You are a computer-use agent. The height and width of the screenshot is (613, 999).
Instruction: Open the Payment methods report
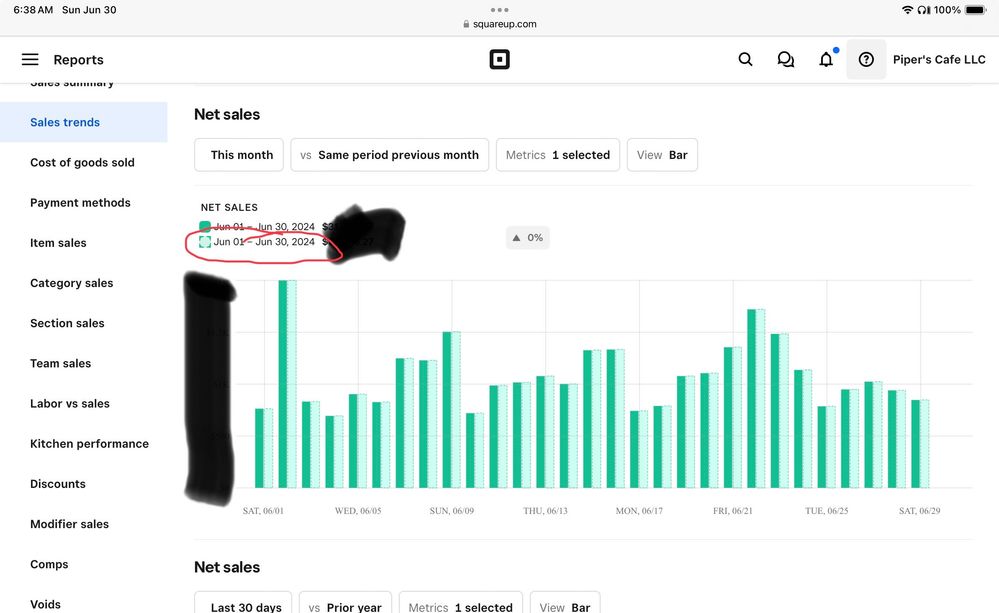(x=80, y=203)
